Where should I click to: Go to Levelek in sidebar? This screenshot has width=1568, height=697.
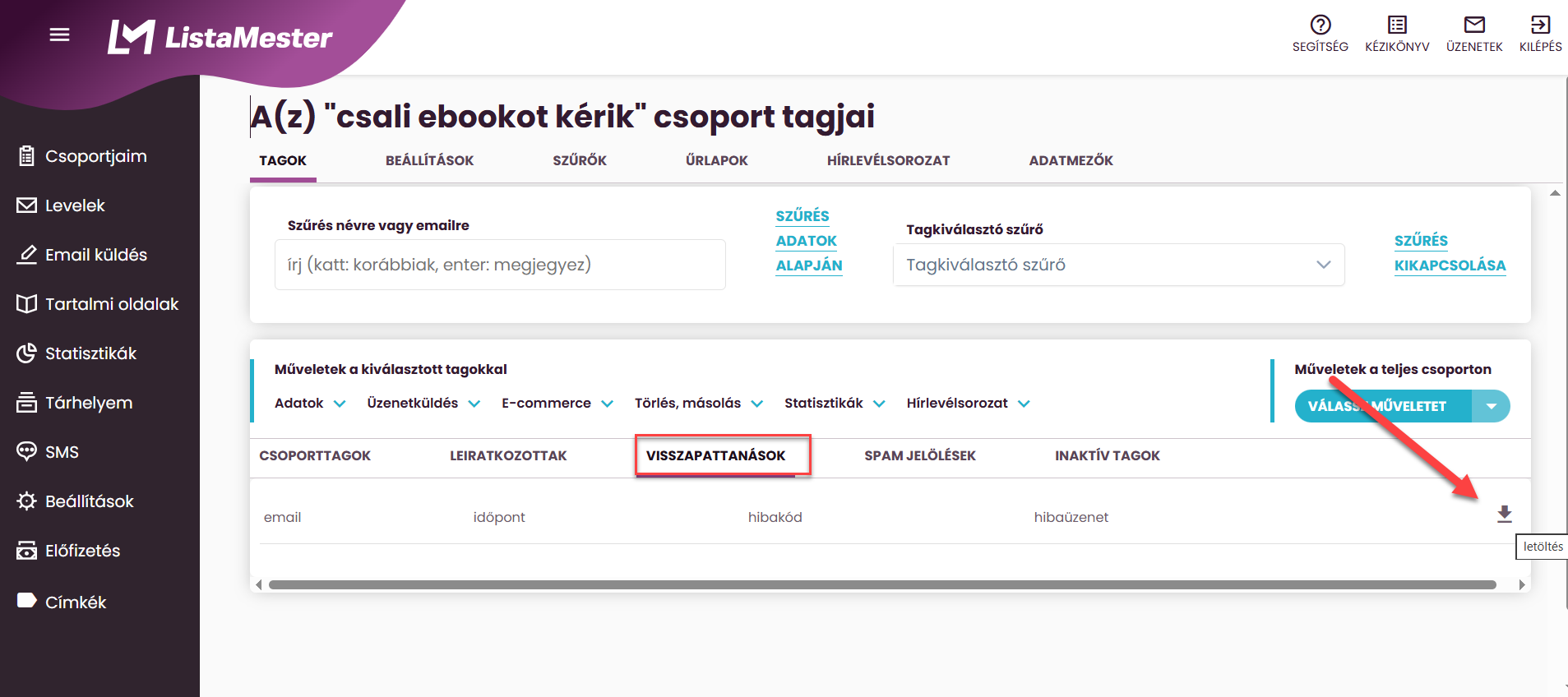(x=61, y=205)
